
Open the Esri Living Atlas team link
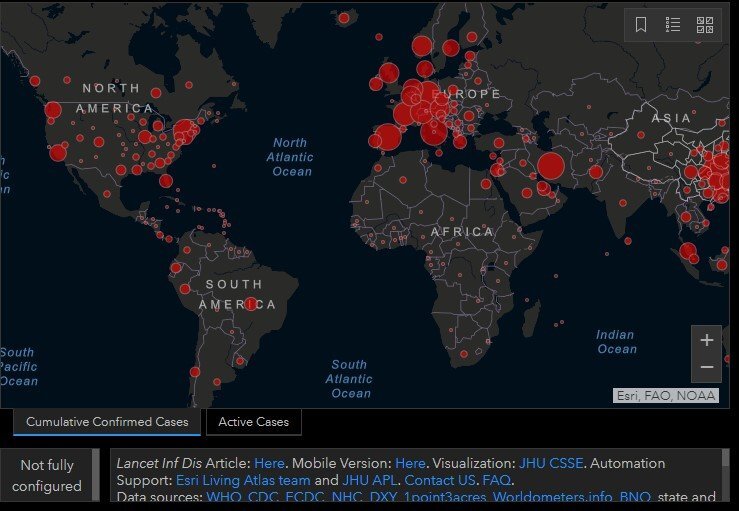[243, 480]
